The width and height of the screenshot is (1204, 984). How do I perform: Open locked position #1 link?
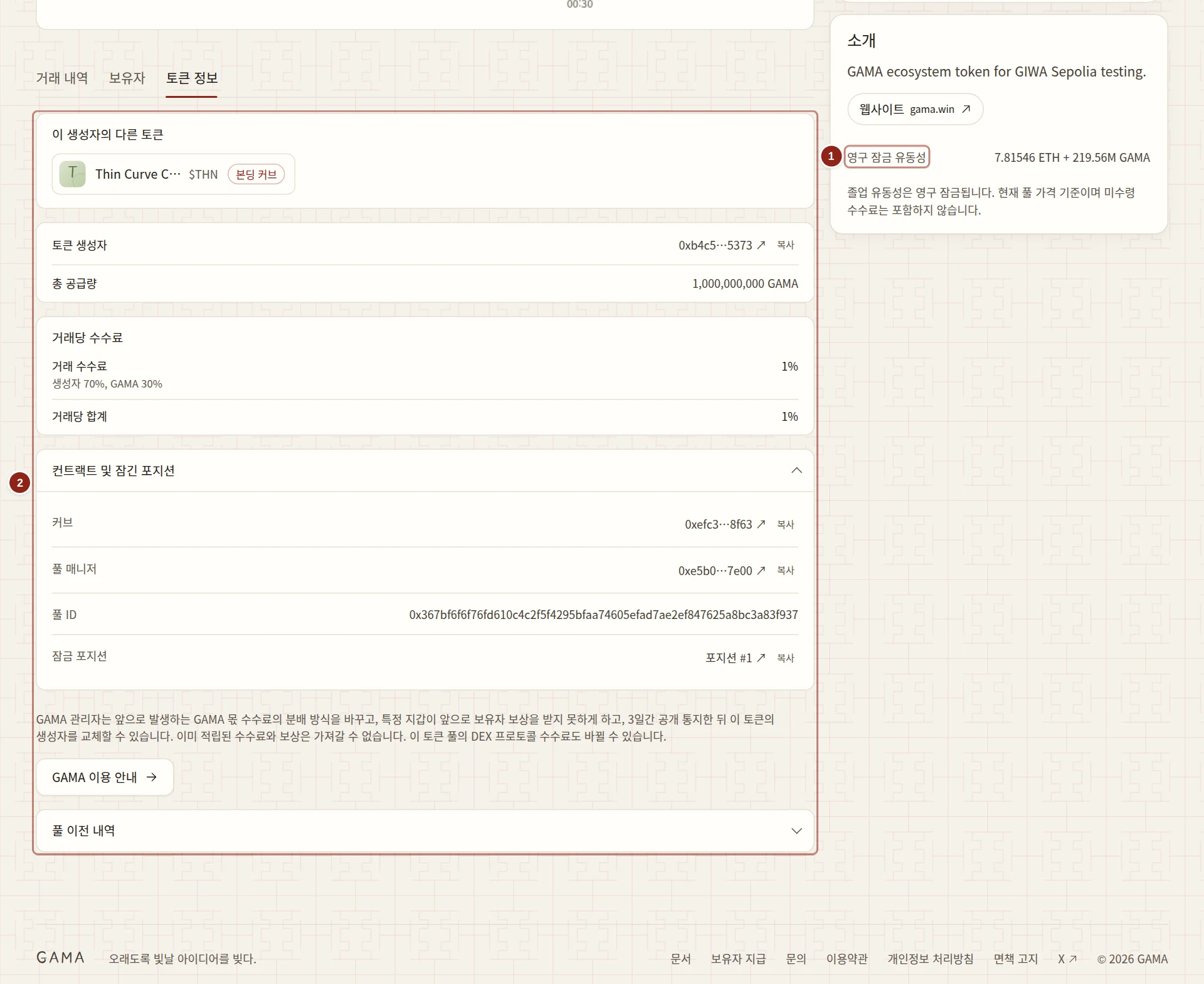click(735, 658)
